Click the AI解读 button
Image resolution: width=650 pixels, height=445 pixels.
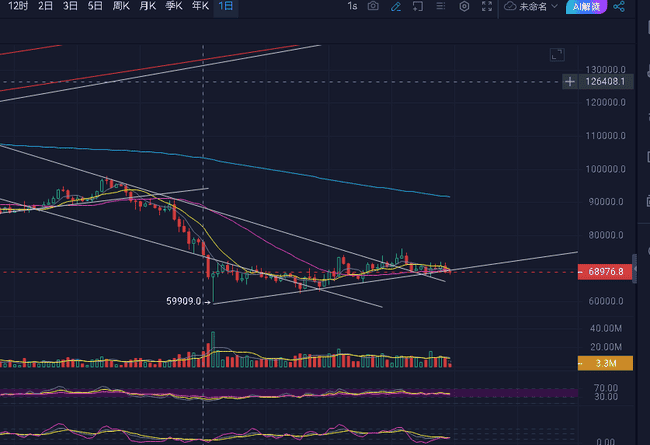[584, 6]
